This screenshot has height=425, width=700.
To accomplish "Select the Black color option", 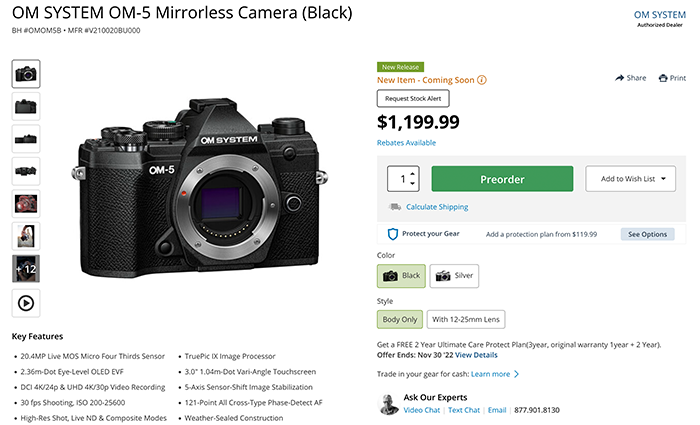I will tap(401, 275).
